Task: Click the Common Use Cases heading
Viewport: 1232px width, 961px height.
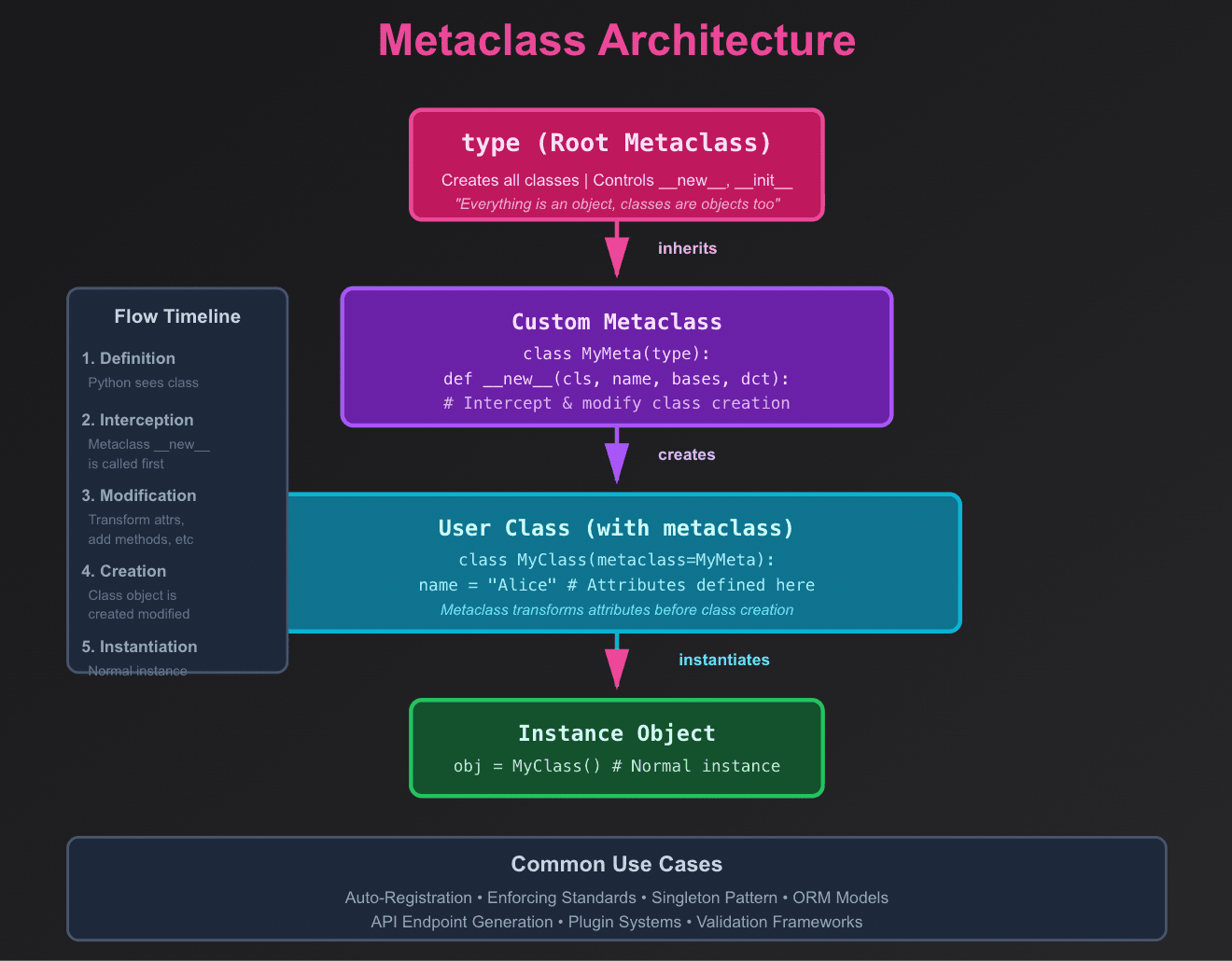Action: click(x=616, y=864)
